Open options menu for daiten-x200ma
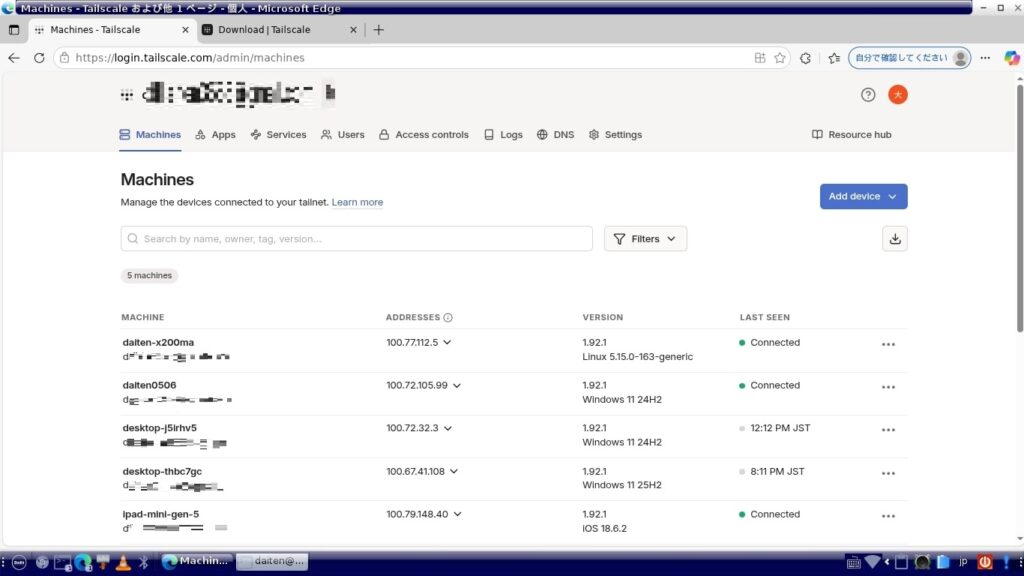This screenshot has height=576, width=1024. point(888,345)
